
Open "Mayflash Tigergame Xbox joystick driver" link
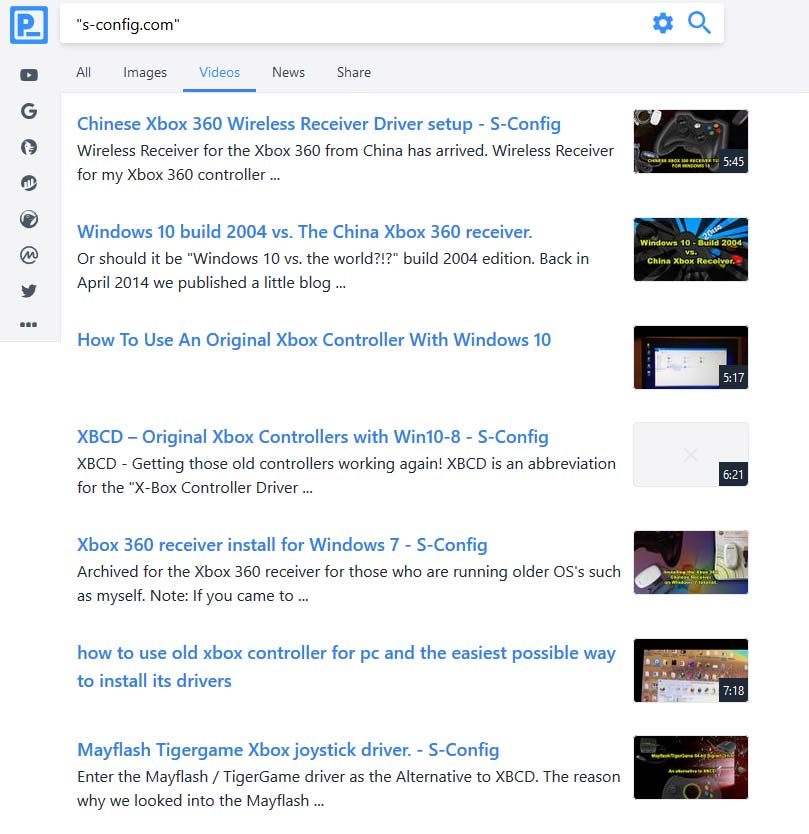pyautogui.click(x=288, y=750)
